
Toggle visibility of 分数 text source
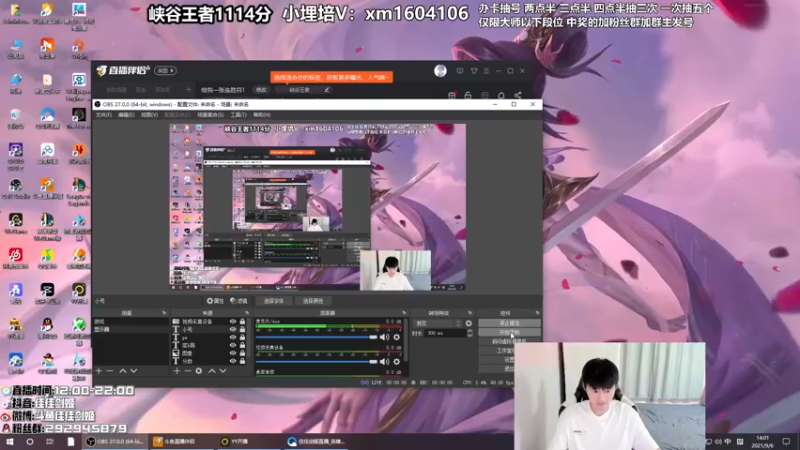(233, 361)
